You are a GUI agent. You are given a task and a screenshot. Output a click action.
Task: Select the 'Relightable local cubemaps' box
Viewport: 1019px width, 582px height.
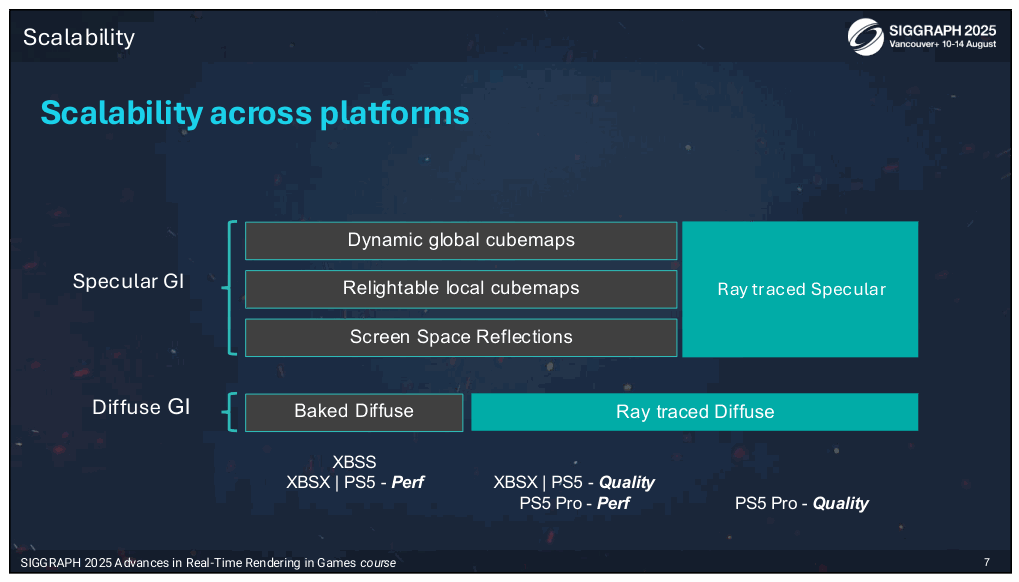[x=461, y=288]
